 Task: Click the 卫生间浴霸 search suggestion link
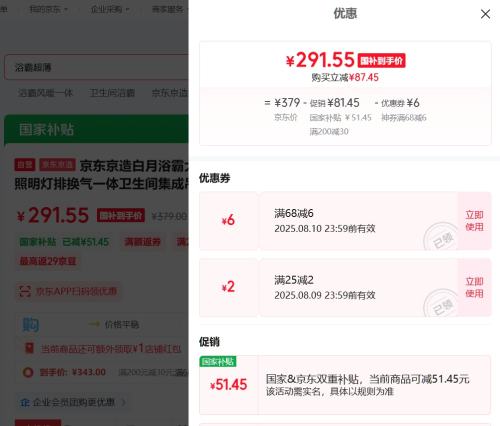pos(112,93)
